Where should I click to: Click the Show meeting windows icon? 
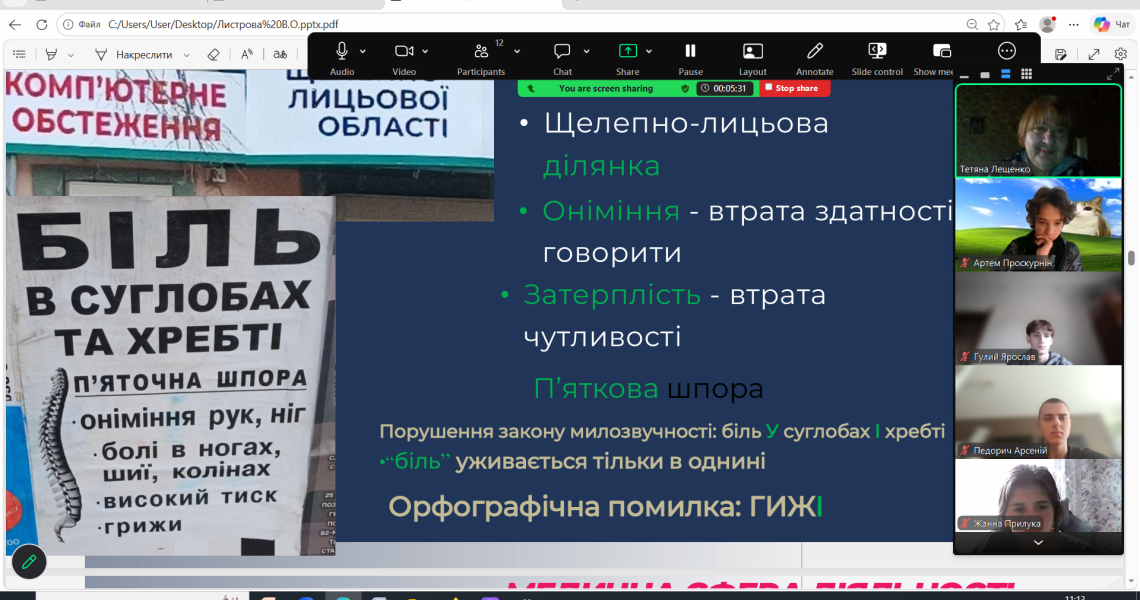pos(942,51)
